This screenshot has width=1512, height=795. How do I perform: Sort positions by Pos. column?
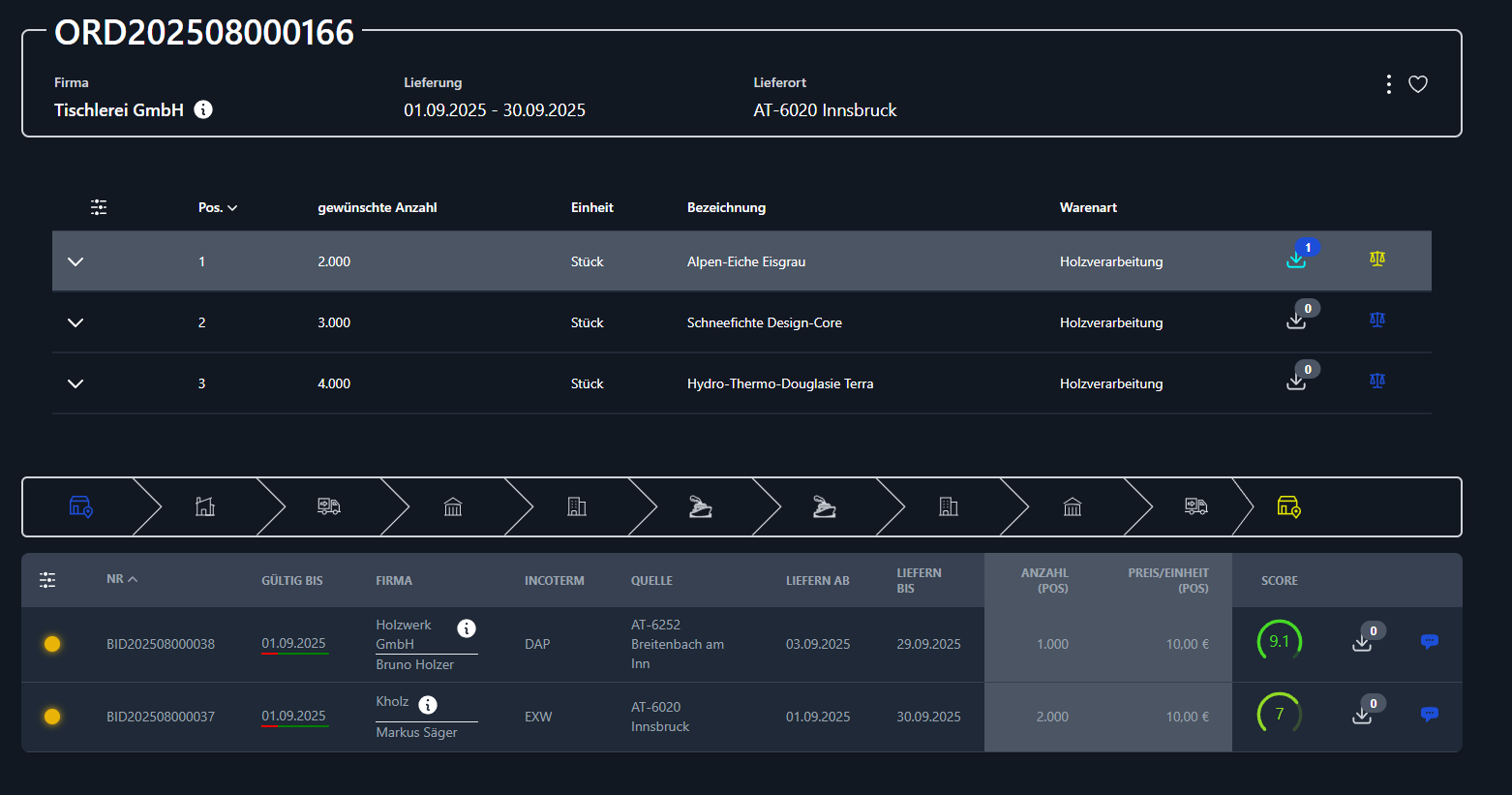pos(217,207)
